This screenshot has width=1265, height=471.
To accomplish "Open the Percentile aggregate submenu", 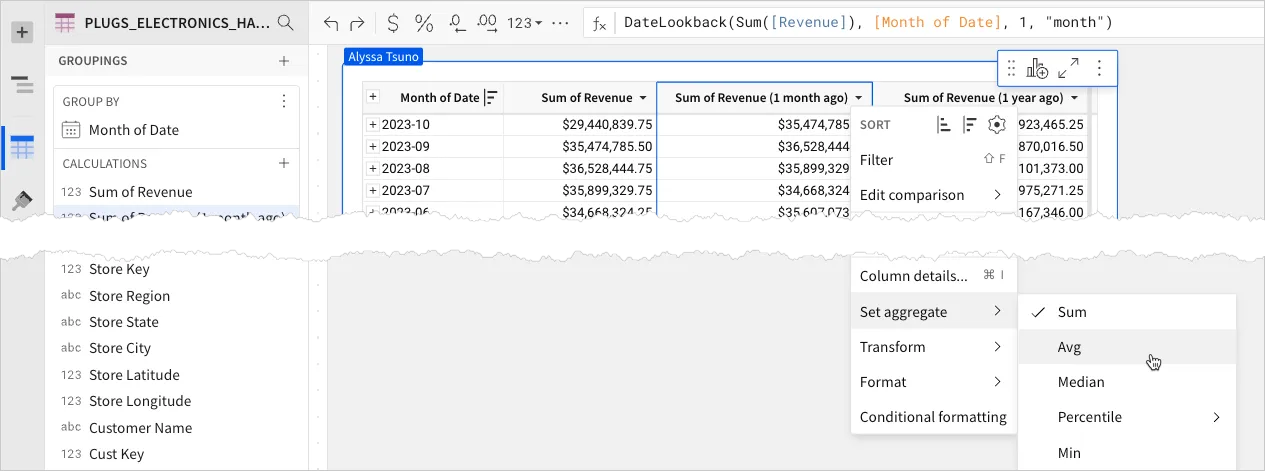I will click(1127, 417).
